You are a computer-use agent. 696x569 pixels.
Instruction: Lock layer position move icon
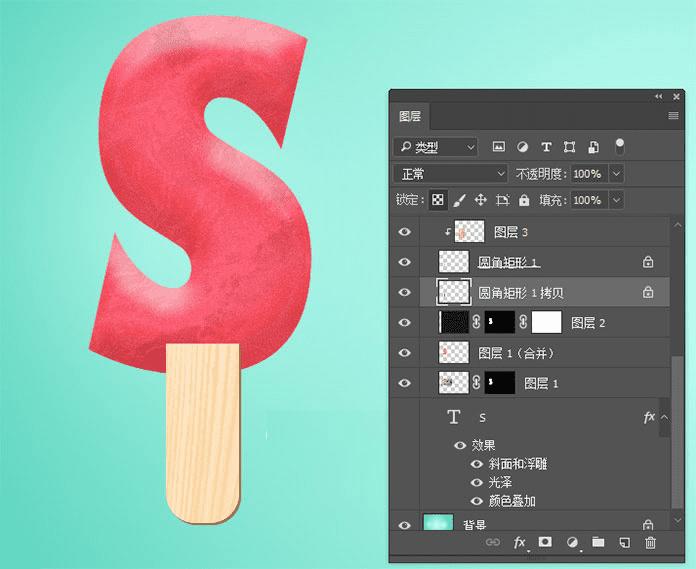click(x=481, y=200)
